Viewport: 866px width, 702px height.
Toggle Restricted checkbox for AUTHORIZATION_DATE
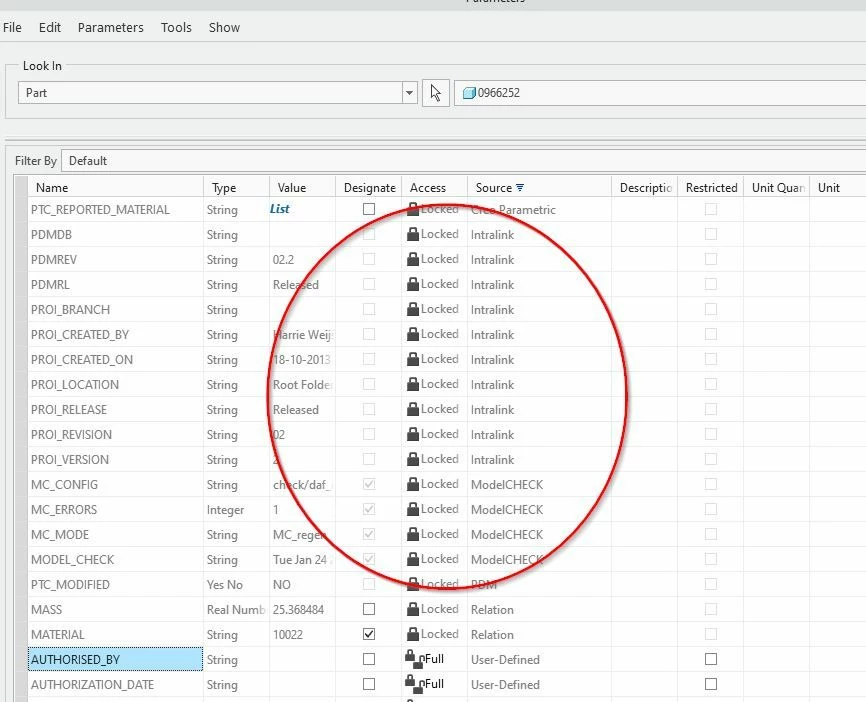pyautogui.click(x=711, y=684)
